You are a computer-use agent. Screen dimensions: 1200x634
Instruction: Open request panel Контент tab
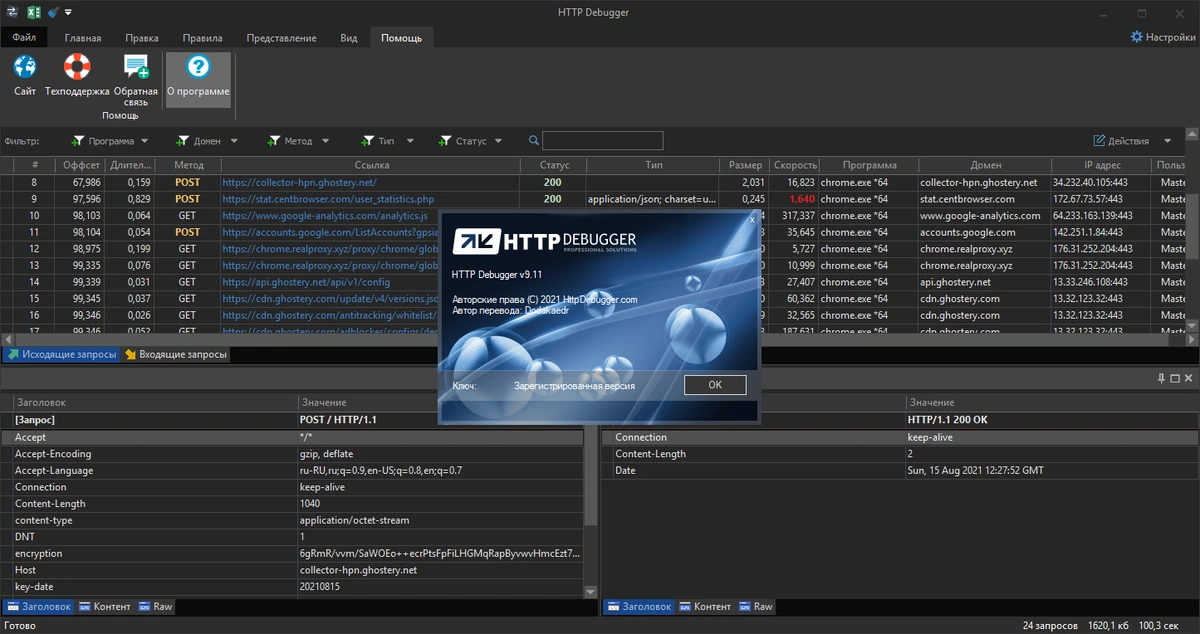click(105, 606)
